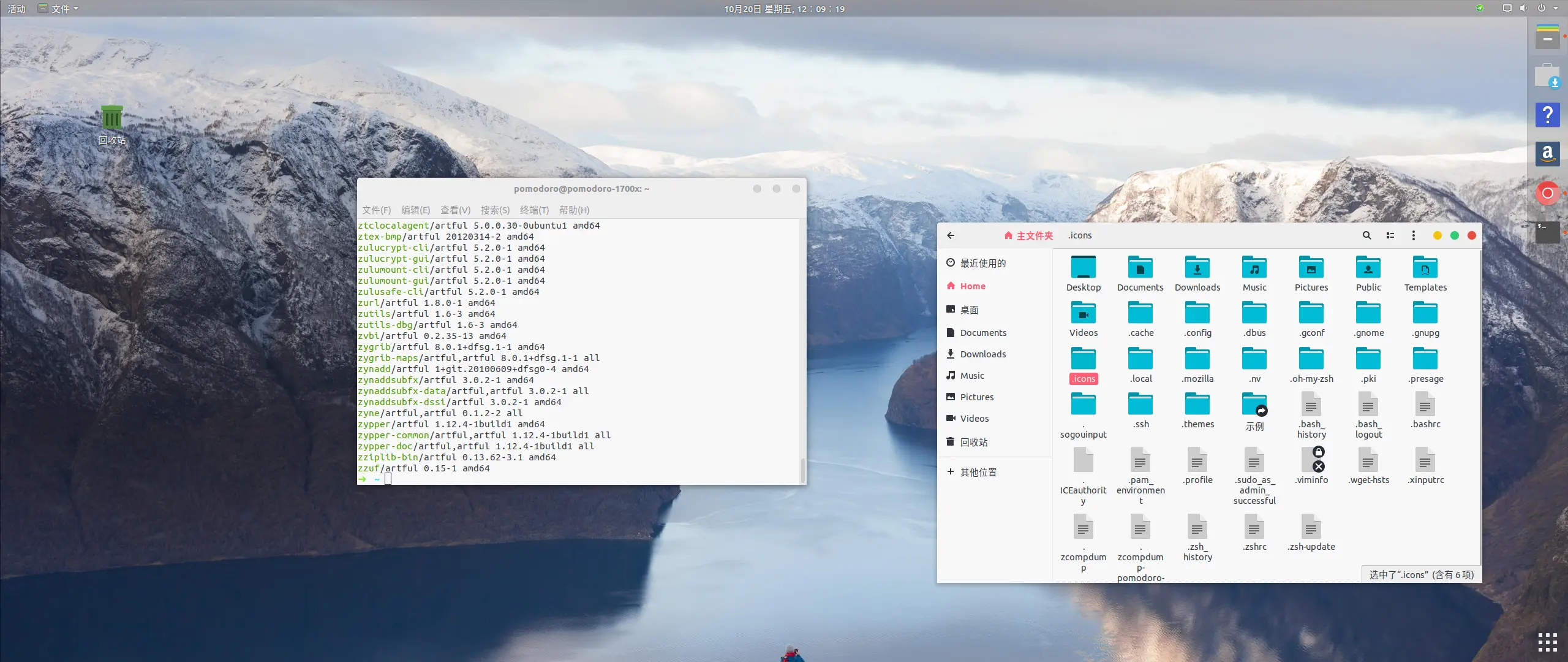The image size is (1568, 662).
Task: Open the volume indicator in top bar
Action: pos(1523,9)
